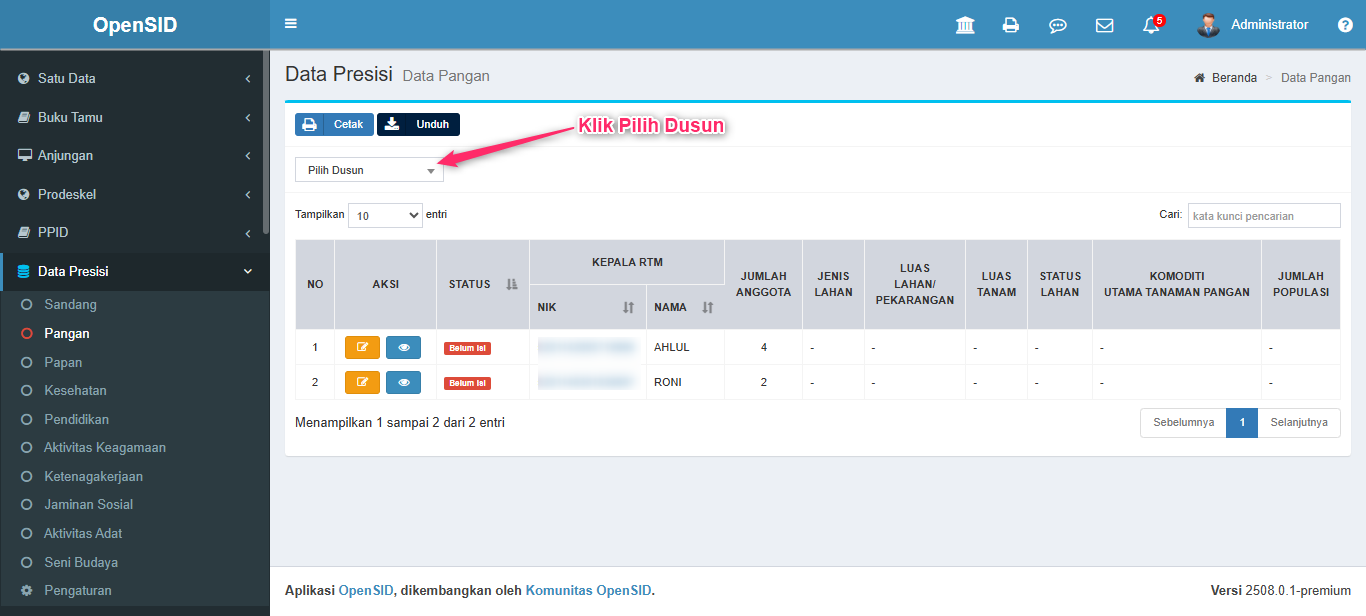Select page 1 in pagination

click(1242, 423)
